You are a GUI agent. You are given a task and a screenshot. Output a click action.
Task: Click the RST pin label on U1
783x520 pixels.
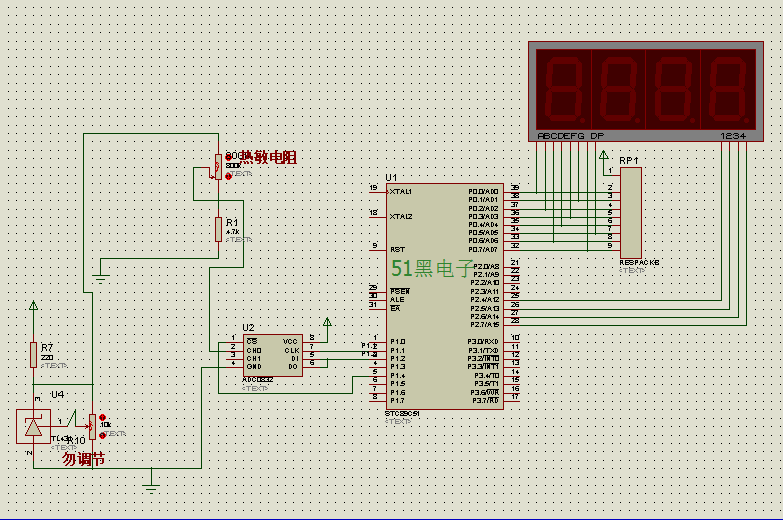(397, 249)
